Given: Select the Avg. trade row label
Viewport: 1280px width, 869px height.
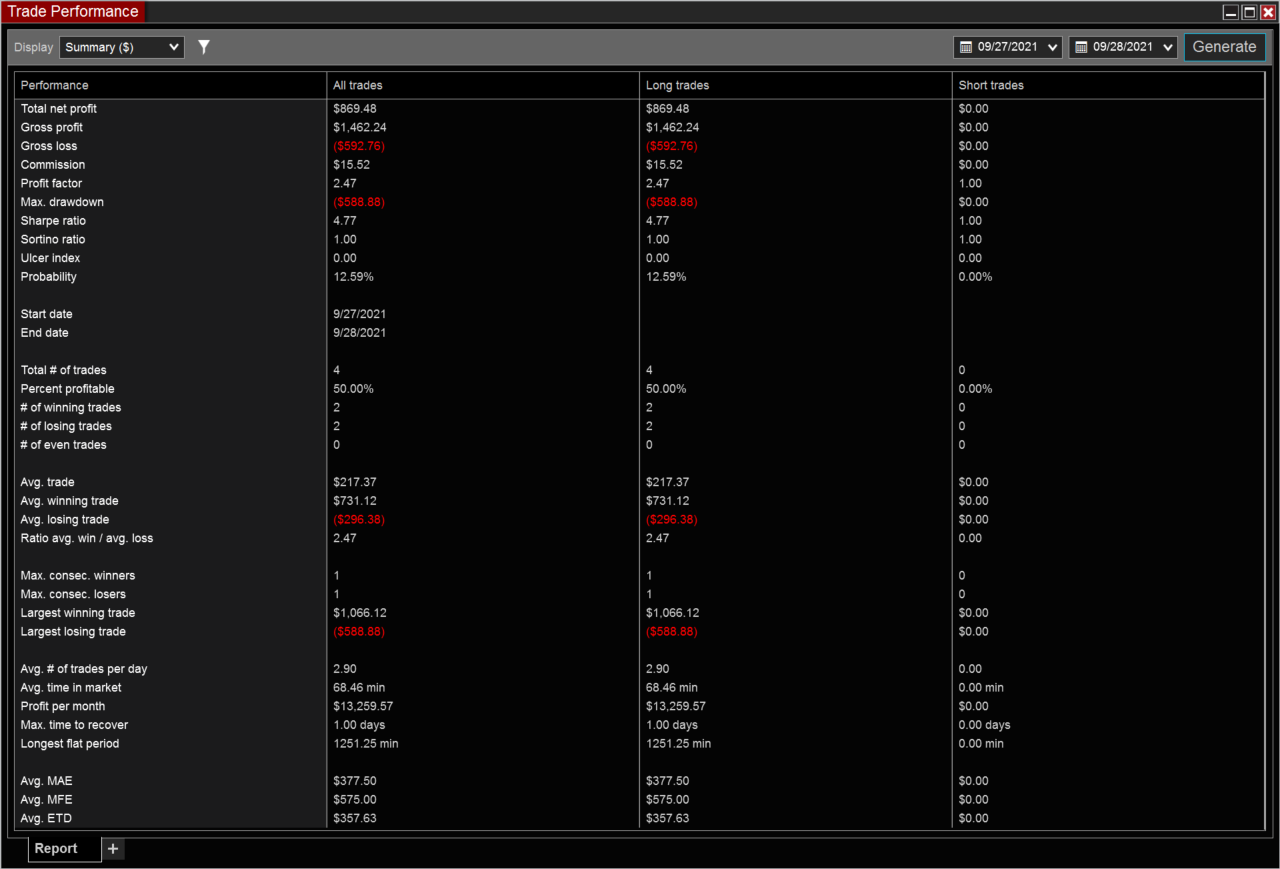Looking at the screenshot, I should click(x=48, y=482).
